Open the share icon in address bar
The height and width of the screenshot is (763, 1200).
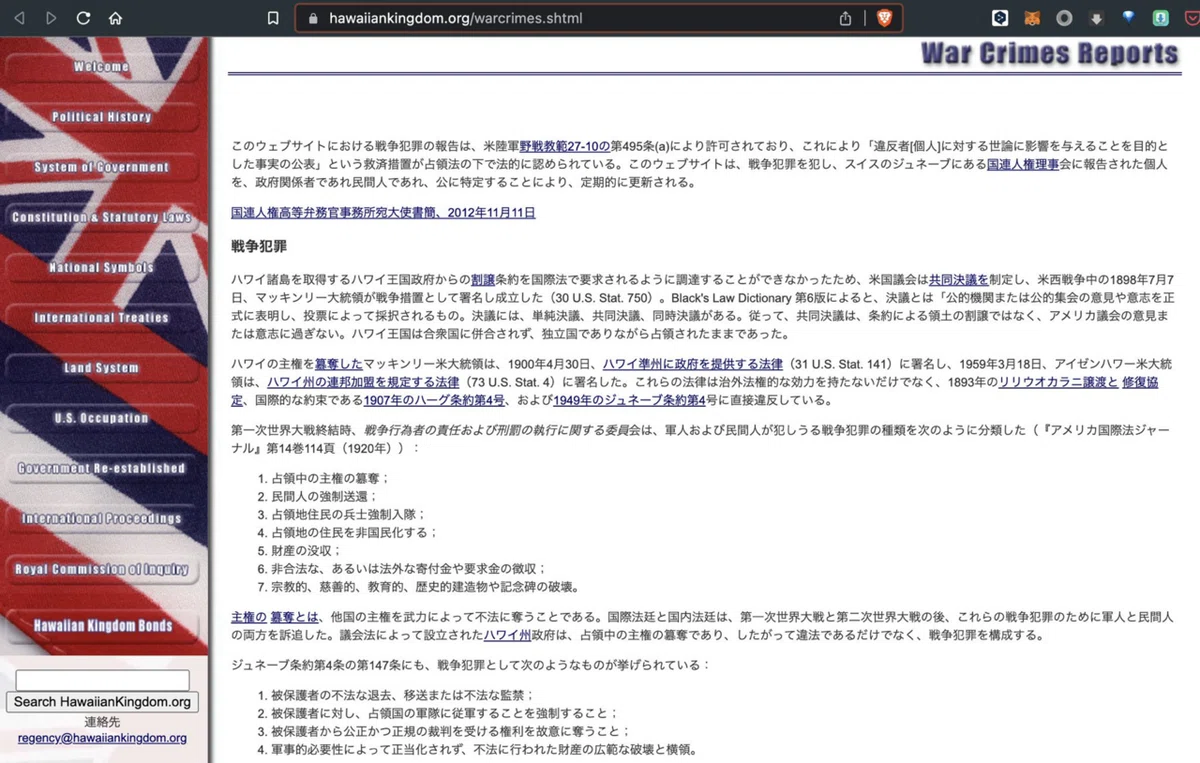coord(846,18)
